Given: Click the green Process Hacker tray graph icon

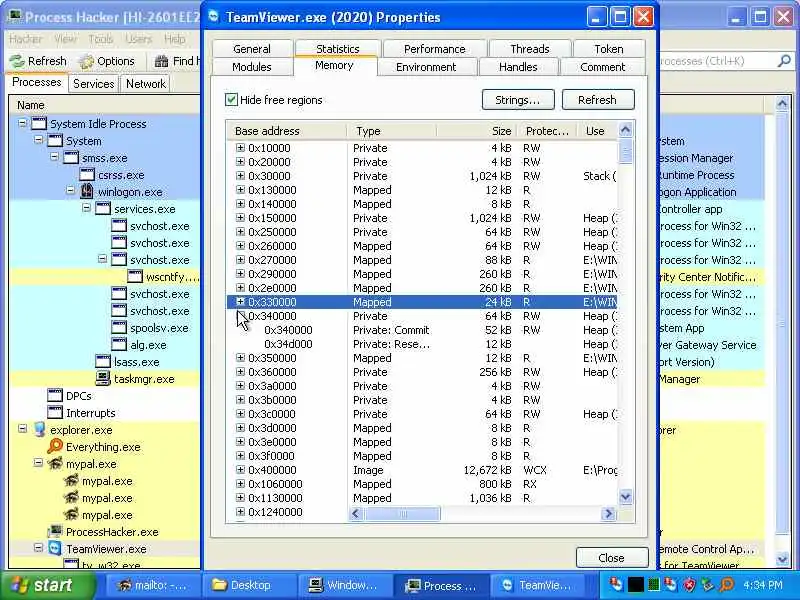Looking at the screenshot, I should click(x=654, y=585).
